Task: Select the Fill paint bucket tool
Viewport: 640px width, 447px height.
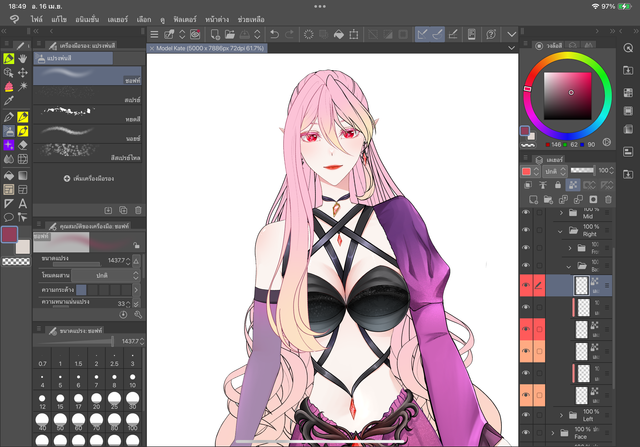Action: 9,176
